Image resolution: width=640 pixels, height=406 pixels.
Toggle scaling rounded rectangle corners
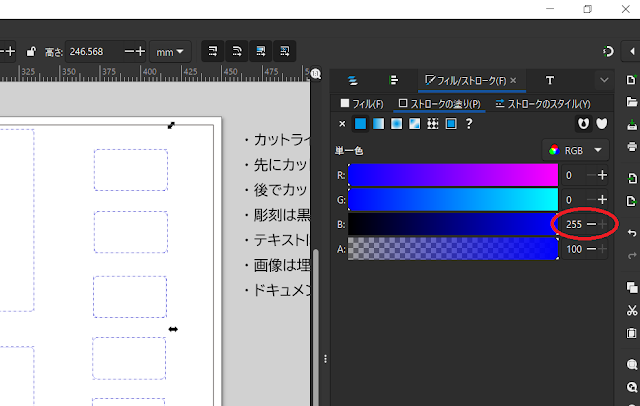point(237,51)
